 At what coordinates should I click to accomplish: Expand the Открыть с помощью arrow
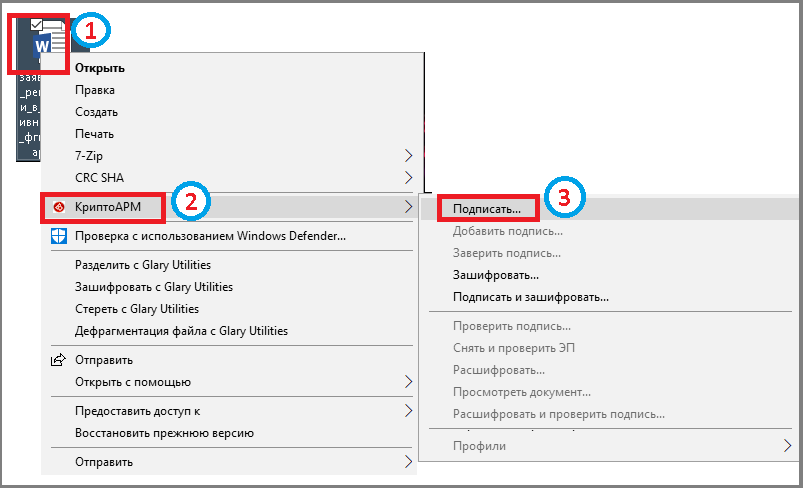tap(408, 381)
